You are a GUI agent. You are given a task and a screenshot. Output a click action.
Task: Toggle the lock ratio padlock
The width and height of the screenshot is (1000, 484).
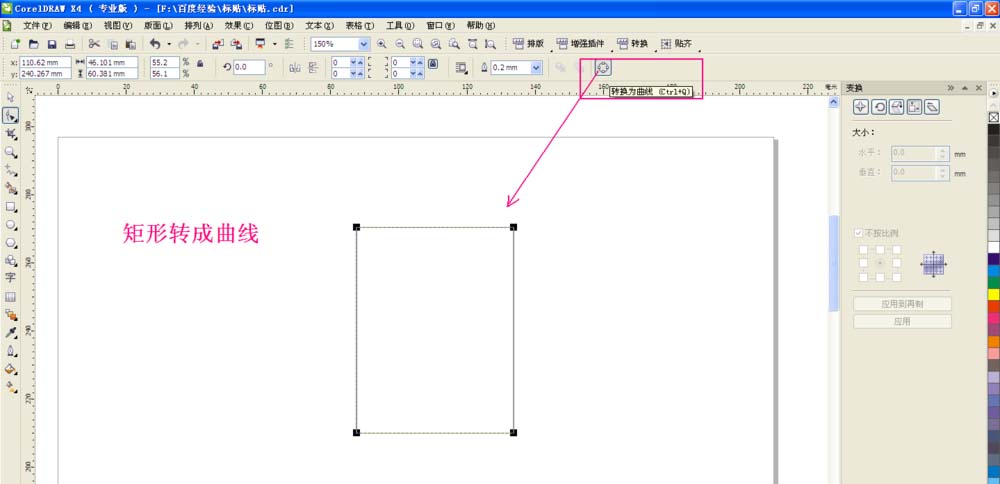point(200,64)
